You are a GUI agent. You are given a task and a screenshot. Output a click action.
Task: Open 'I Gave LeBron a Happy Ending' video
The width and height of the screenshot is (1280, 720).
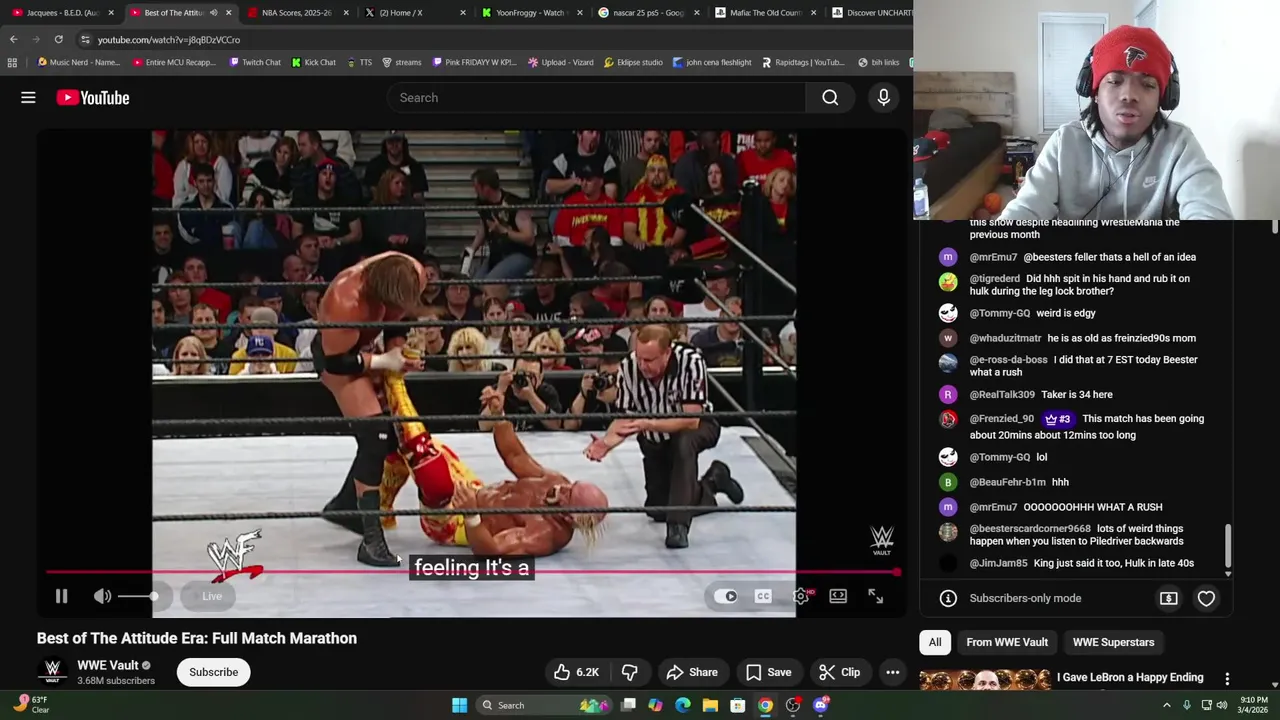pyautogui.click(x=1130, y=677)
